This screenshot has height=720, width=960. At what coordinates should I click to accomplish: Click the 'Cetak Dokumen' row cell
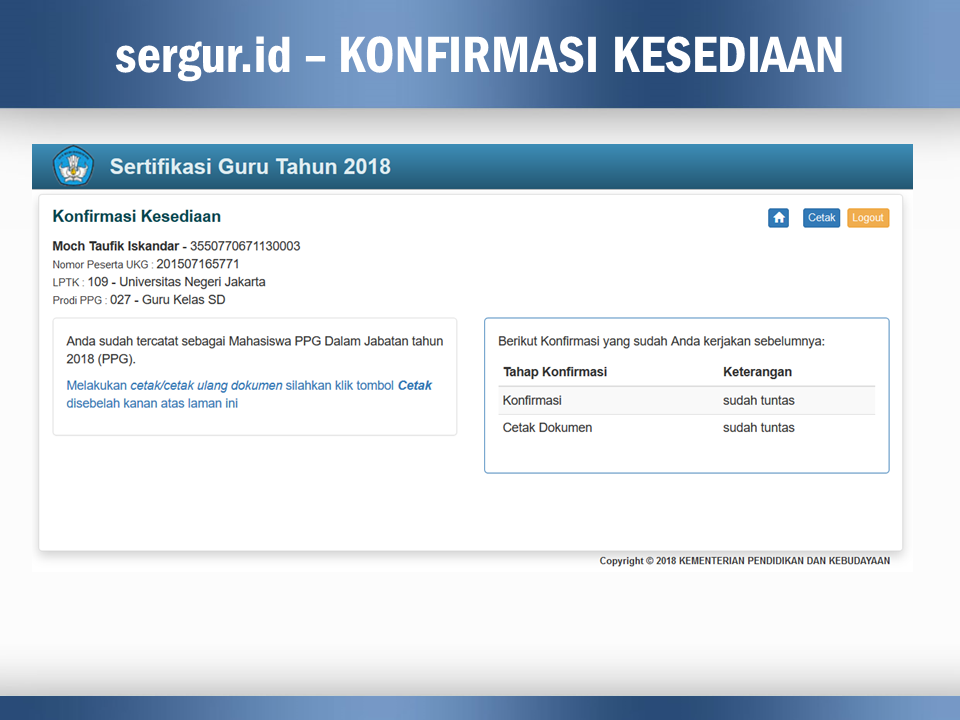click(547, 428)
